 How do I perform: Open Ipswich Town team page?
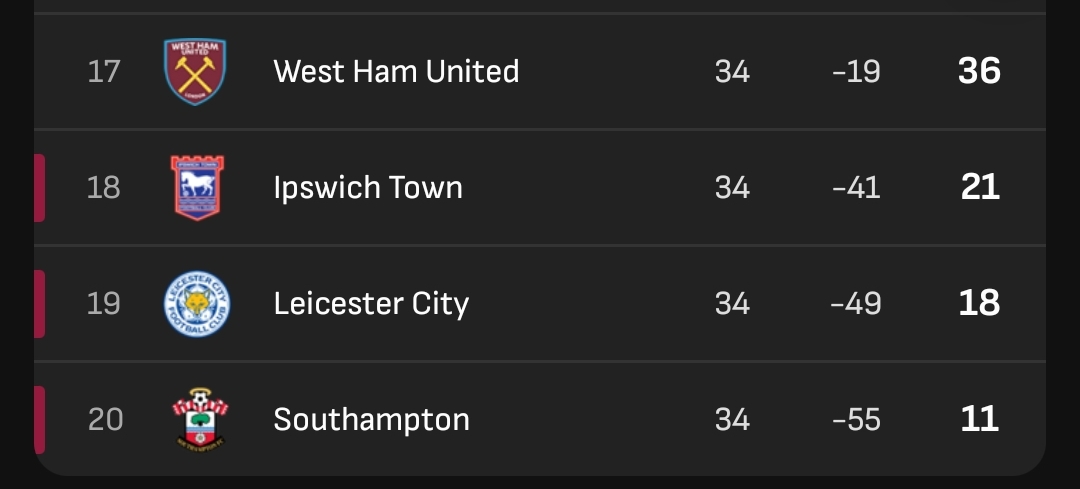tap(368, 188)
